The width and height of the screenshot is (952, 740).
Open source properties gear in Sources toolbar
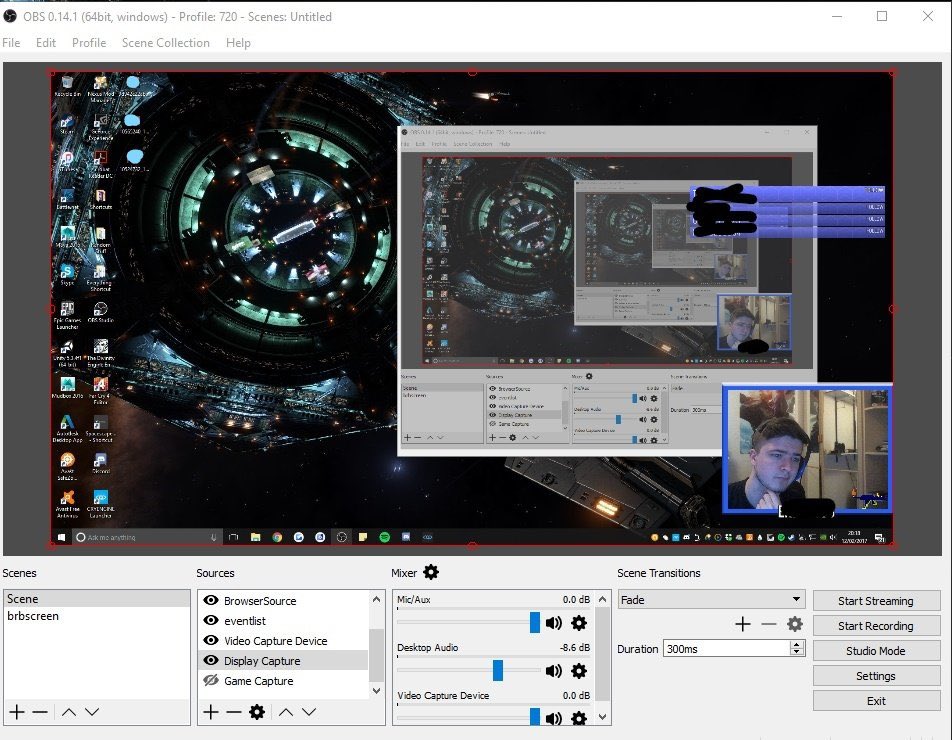(x=257, y=711)
